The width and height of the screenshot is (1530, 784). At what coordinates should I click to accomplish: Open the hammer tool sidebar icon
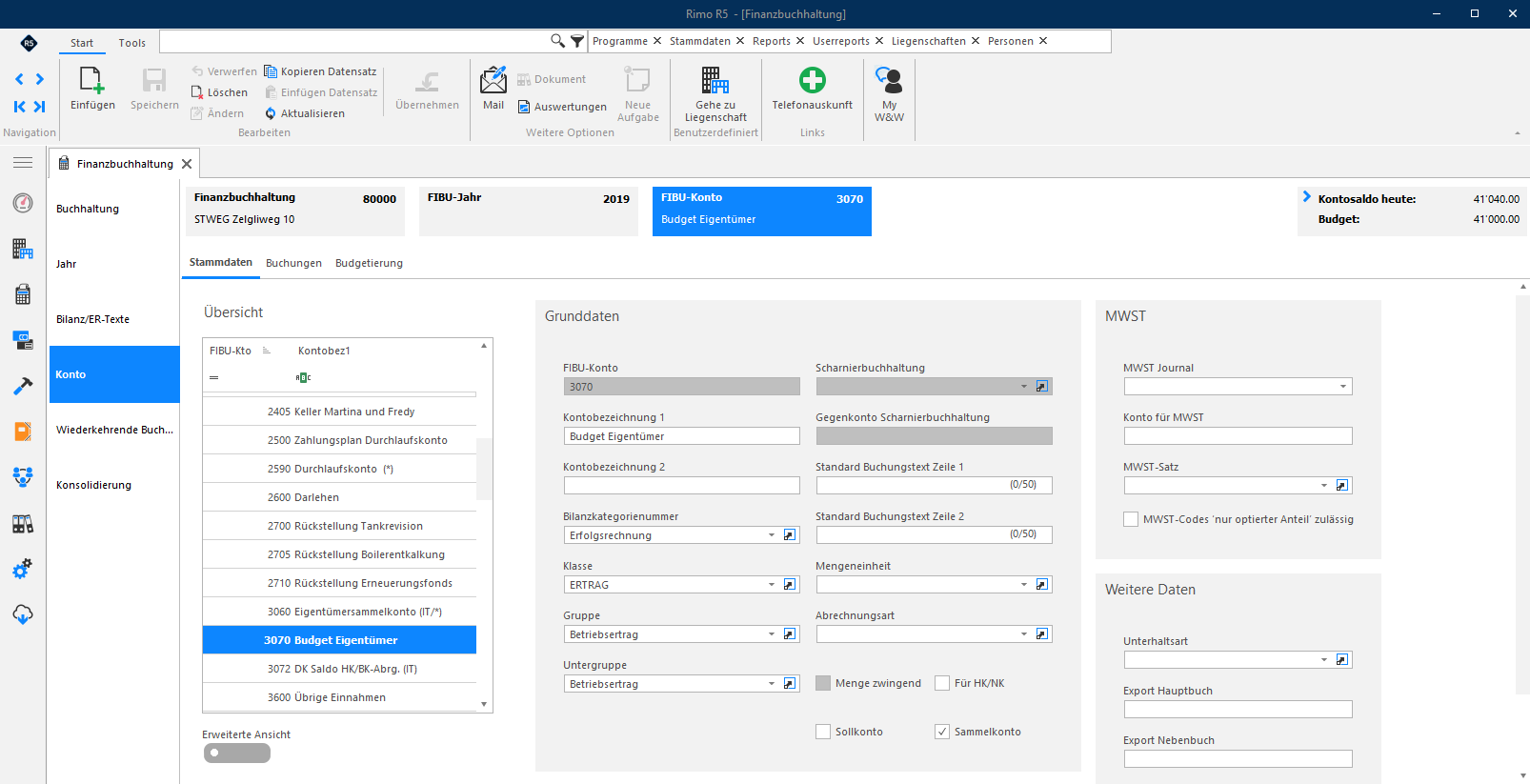tap(23, 386)
